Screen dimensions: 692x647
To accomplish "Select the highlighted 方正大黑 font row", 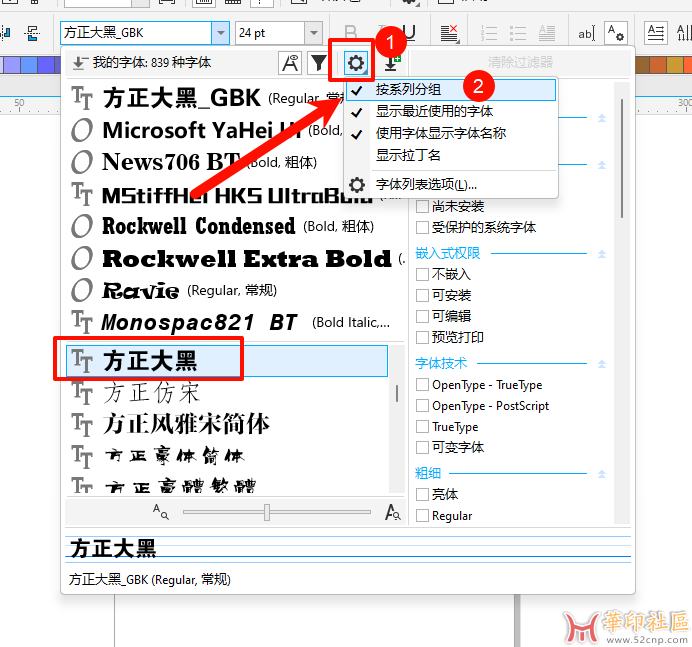I will pyautogui.click(x=227, y=361).
